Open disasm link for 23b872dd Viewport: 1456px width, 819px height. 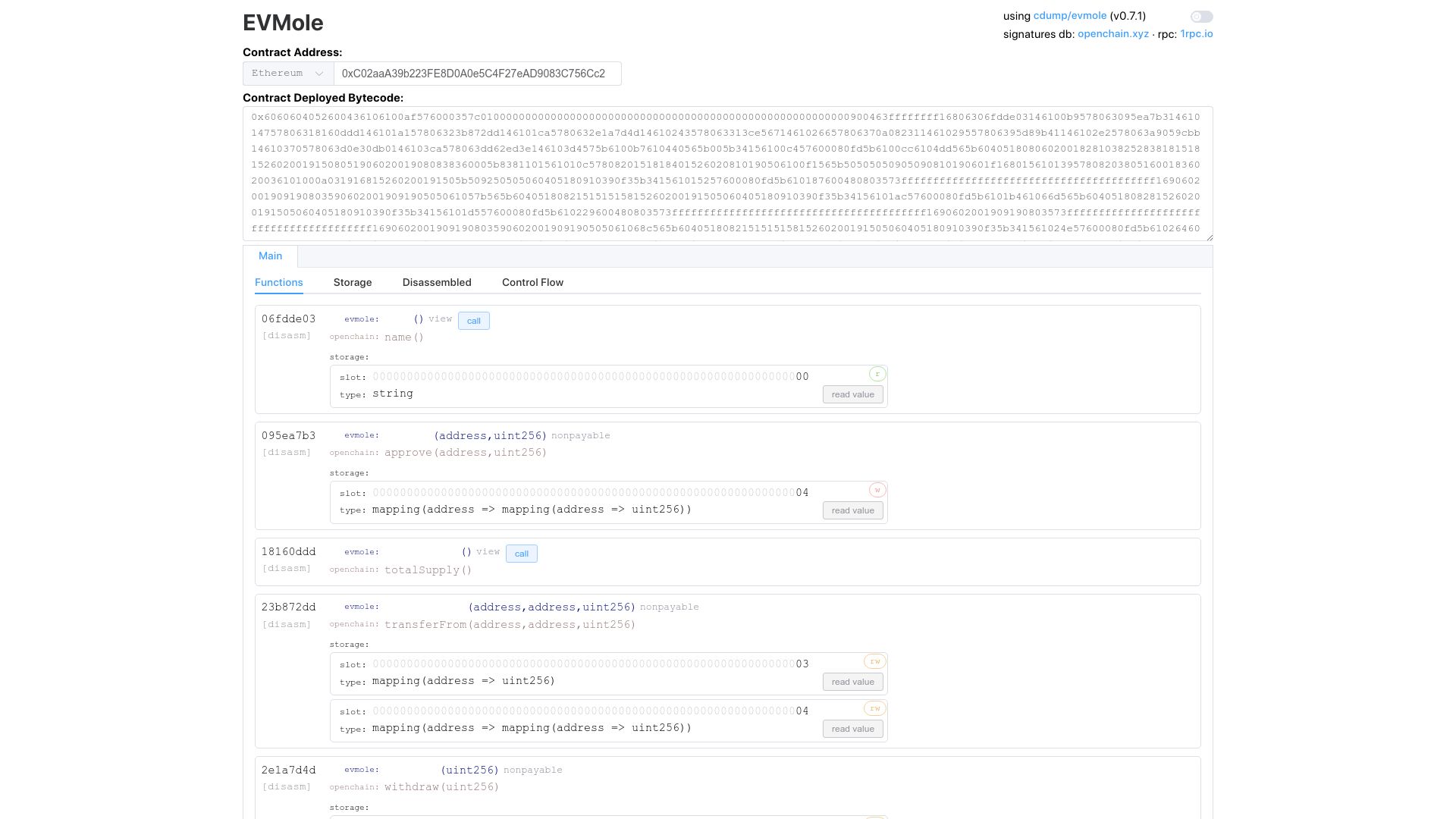coord(287,625)
